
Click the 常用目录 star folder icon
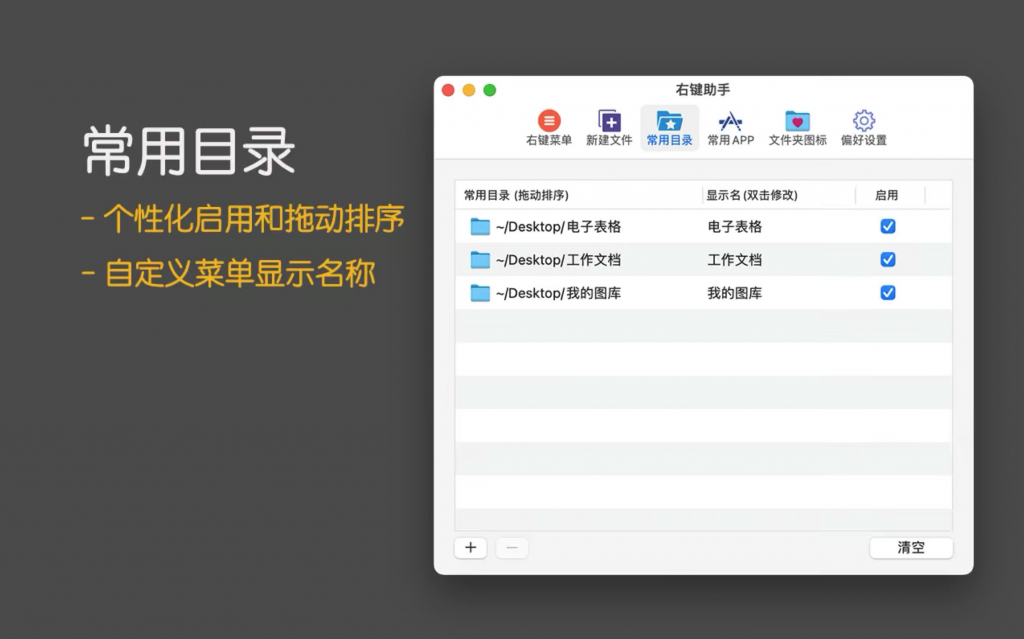670,118
